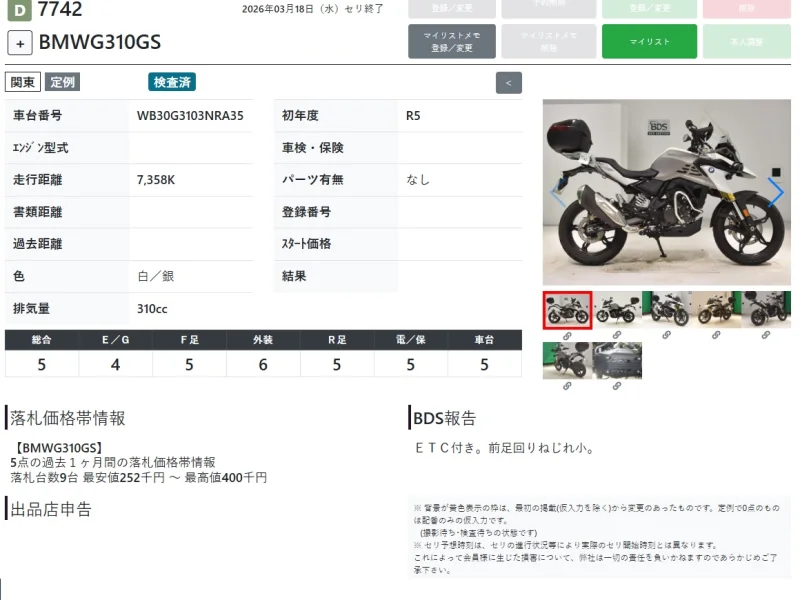
Task: Click the 出品店申告 section heading
Action: pos(51,509)
